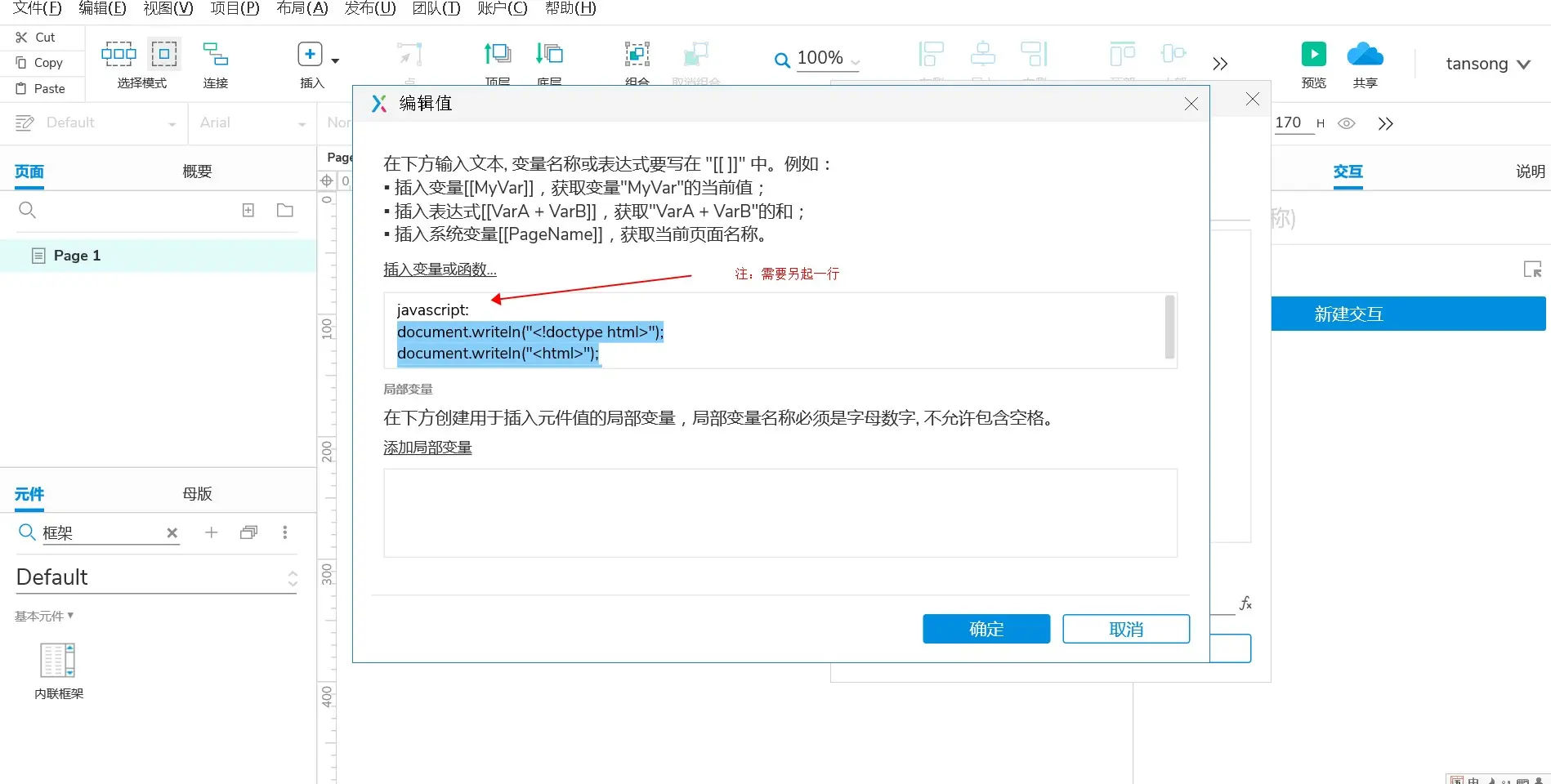Click the 取消 cancel button
The image size is (1551, 784).
pos(1126,629)
